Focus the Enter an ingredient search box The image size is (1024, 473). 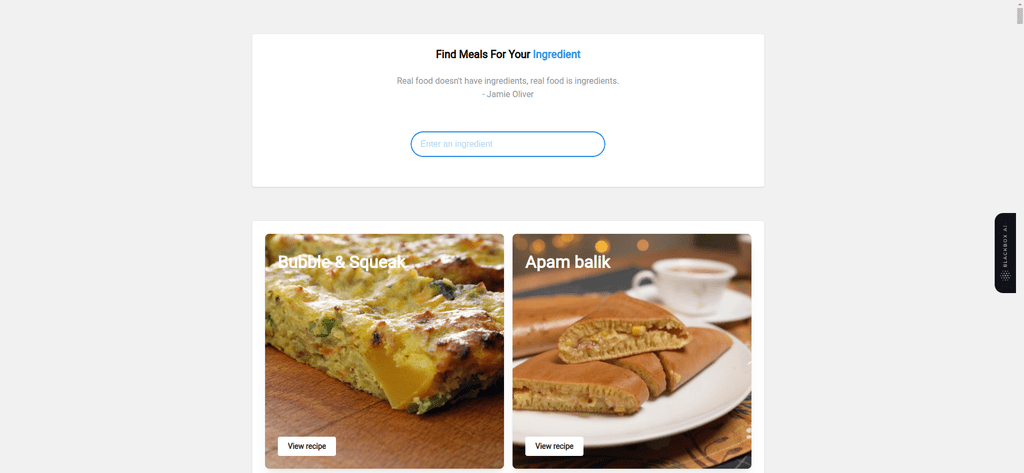[x=507, y=144]
